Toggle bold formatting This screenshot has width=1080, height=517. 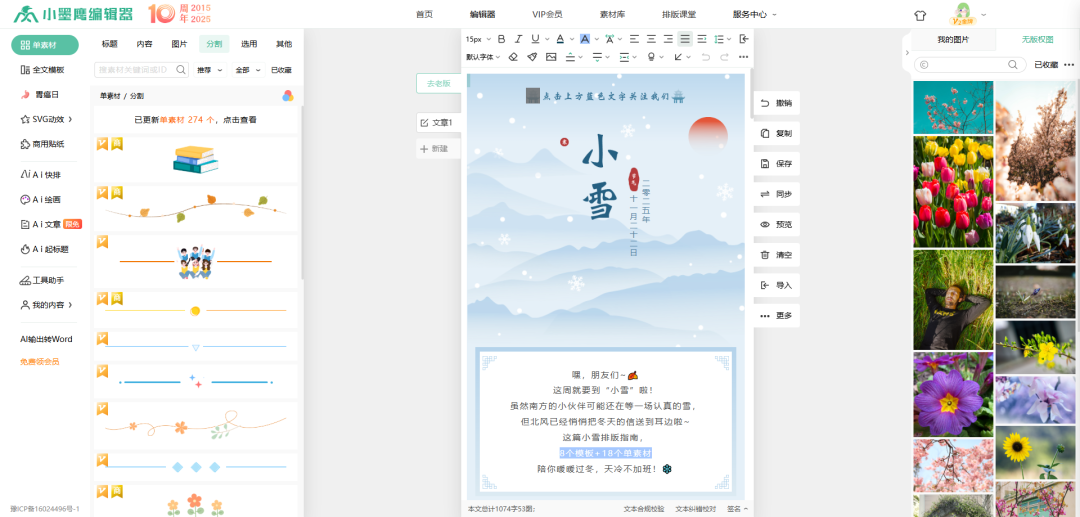(x=501, y=39)
